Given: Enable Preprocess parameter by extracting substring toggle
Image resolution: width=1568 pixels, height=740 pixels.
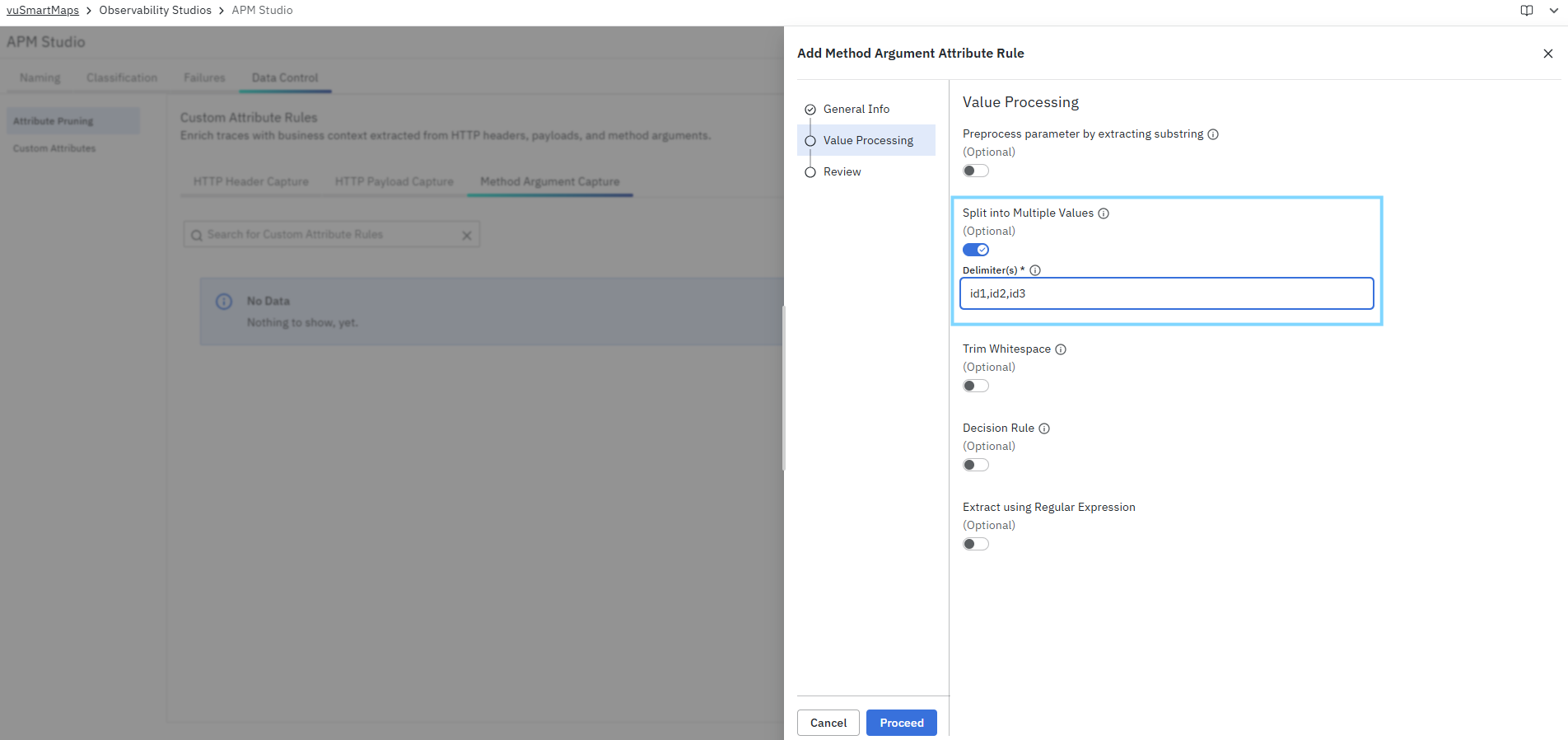Looking at the screenshot, I should [x=976, y=171].
